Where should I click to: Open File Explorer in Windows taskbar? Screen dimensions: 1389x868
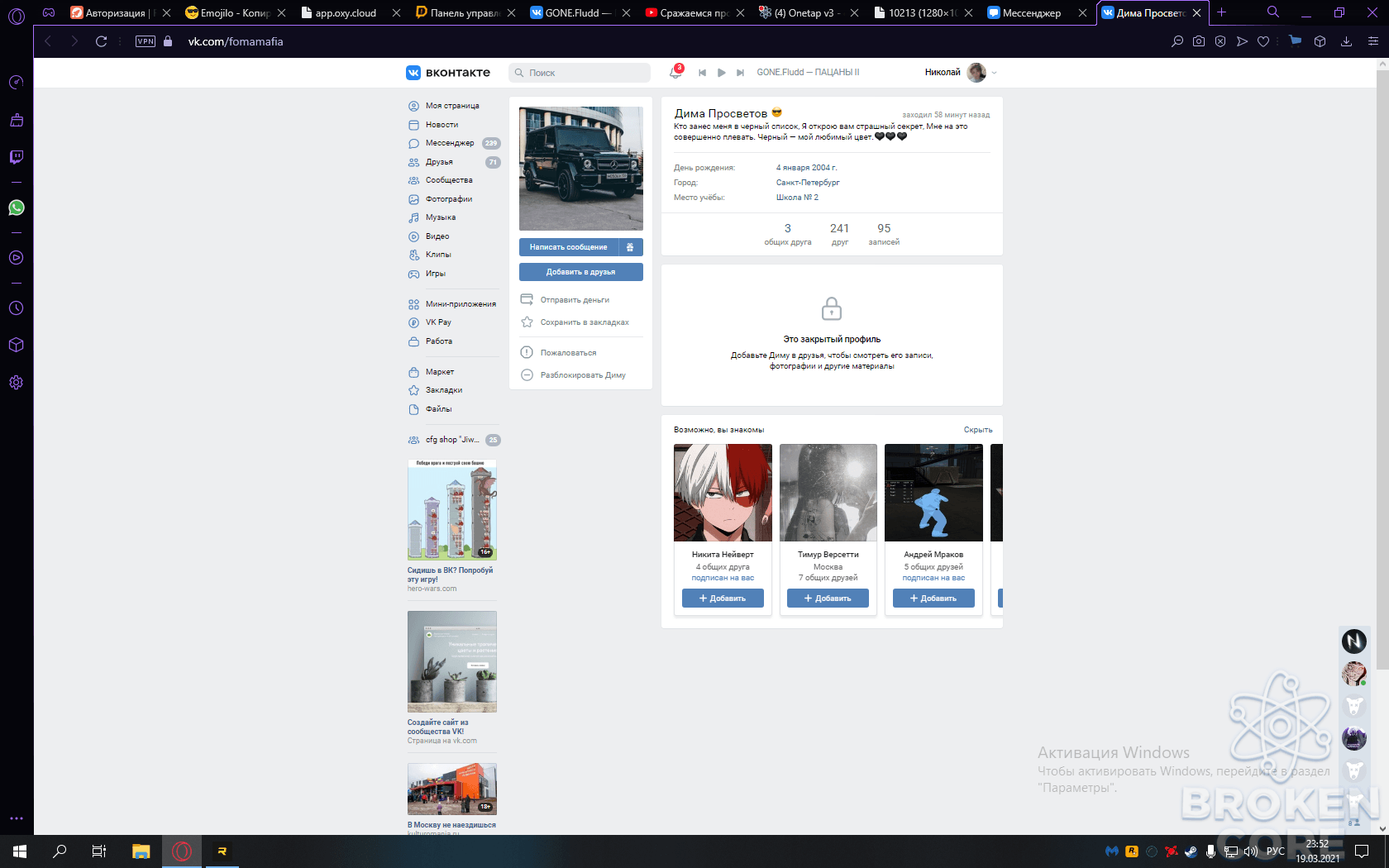point(141,851)
